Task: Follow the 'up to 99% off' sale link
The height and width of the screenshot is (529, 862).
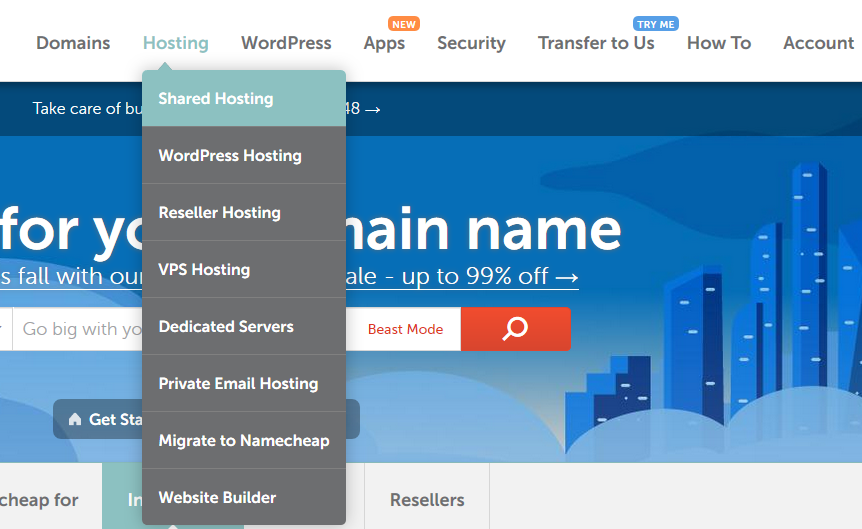Action: [462, 276]
